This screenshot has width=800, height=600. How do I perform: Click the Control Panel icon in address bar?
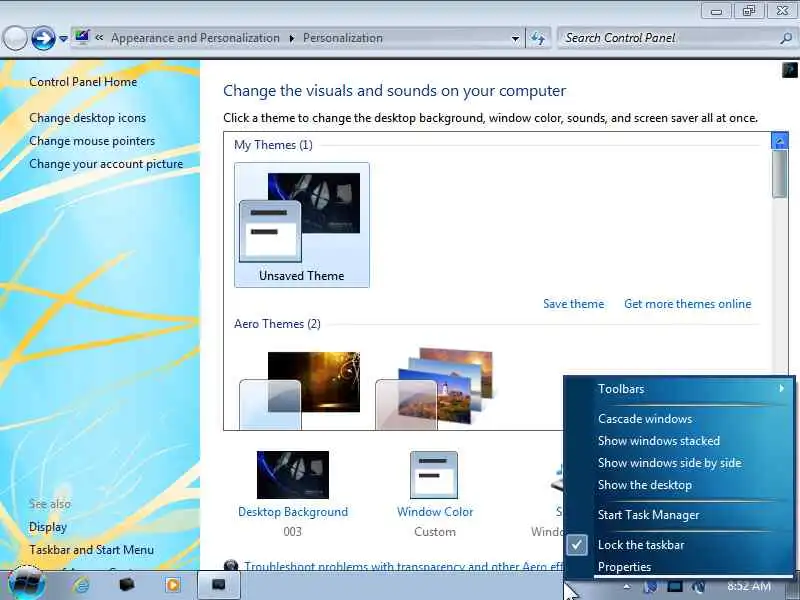coord(82,38)
